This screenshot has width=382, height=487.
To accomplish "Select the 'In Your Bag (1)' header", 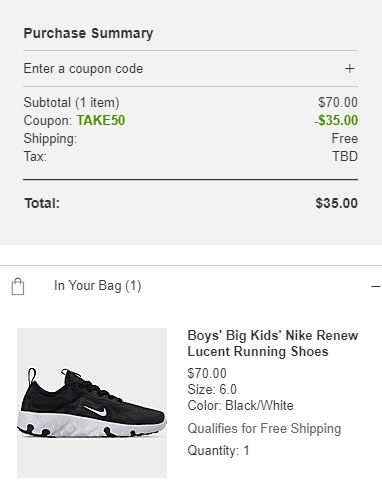I will [98, 286].
